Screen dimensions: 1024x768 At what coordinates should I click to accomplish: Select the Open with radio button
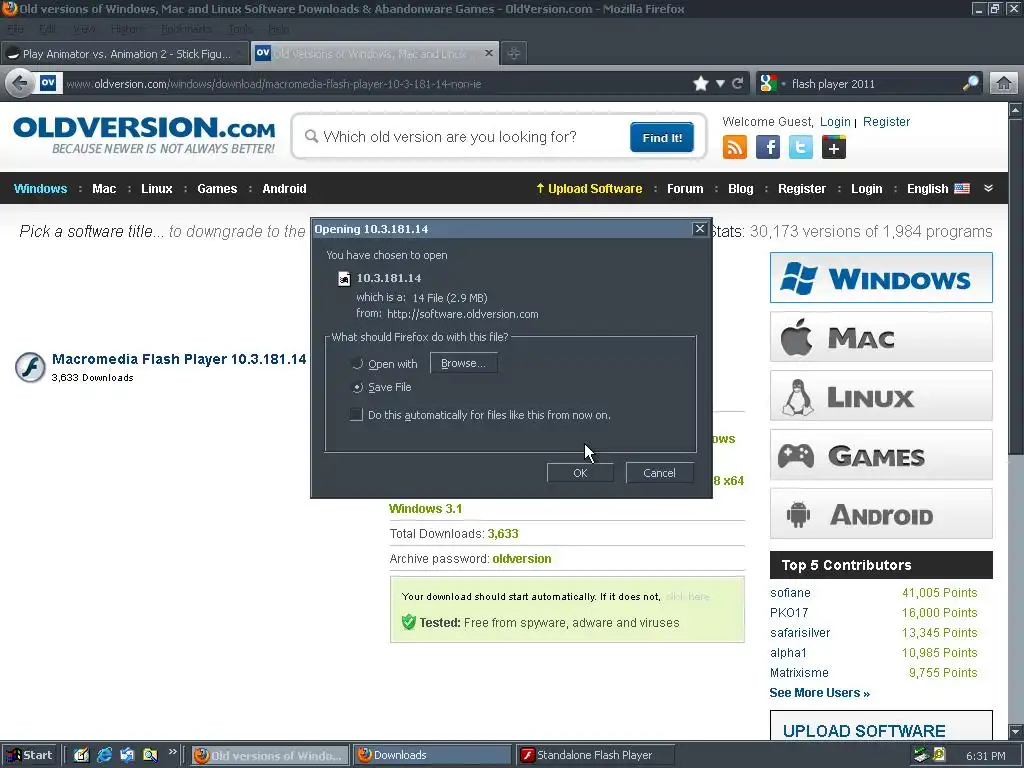(357, 364)
